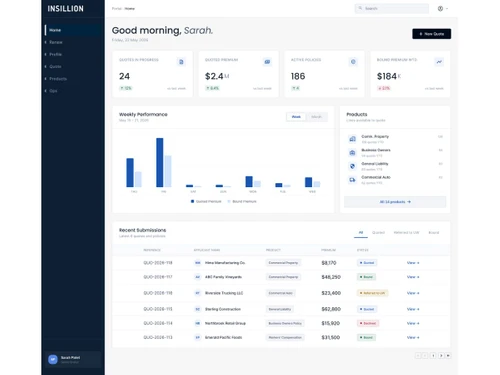Select page 1 in pagination
Image resolution: width=500 pixels, height=375 pixels.
[433, 356]
